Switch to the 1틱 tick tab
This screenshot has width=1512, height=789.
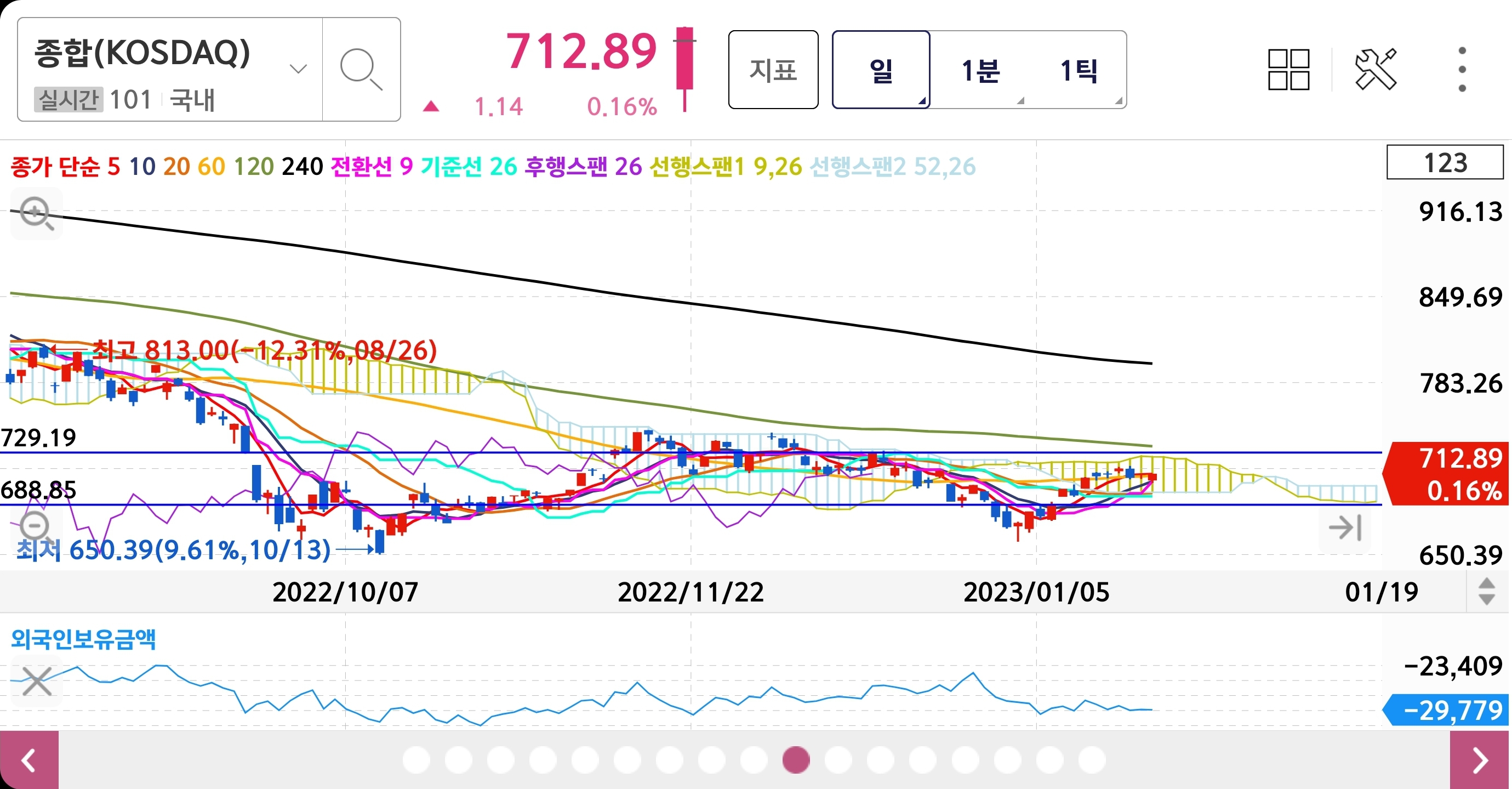1079,70
